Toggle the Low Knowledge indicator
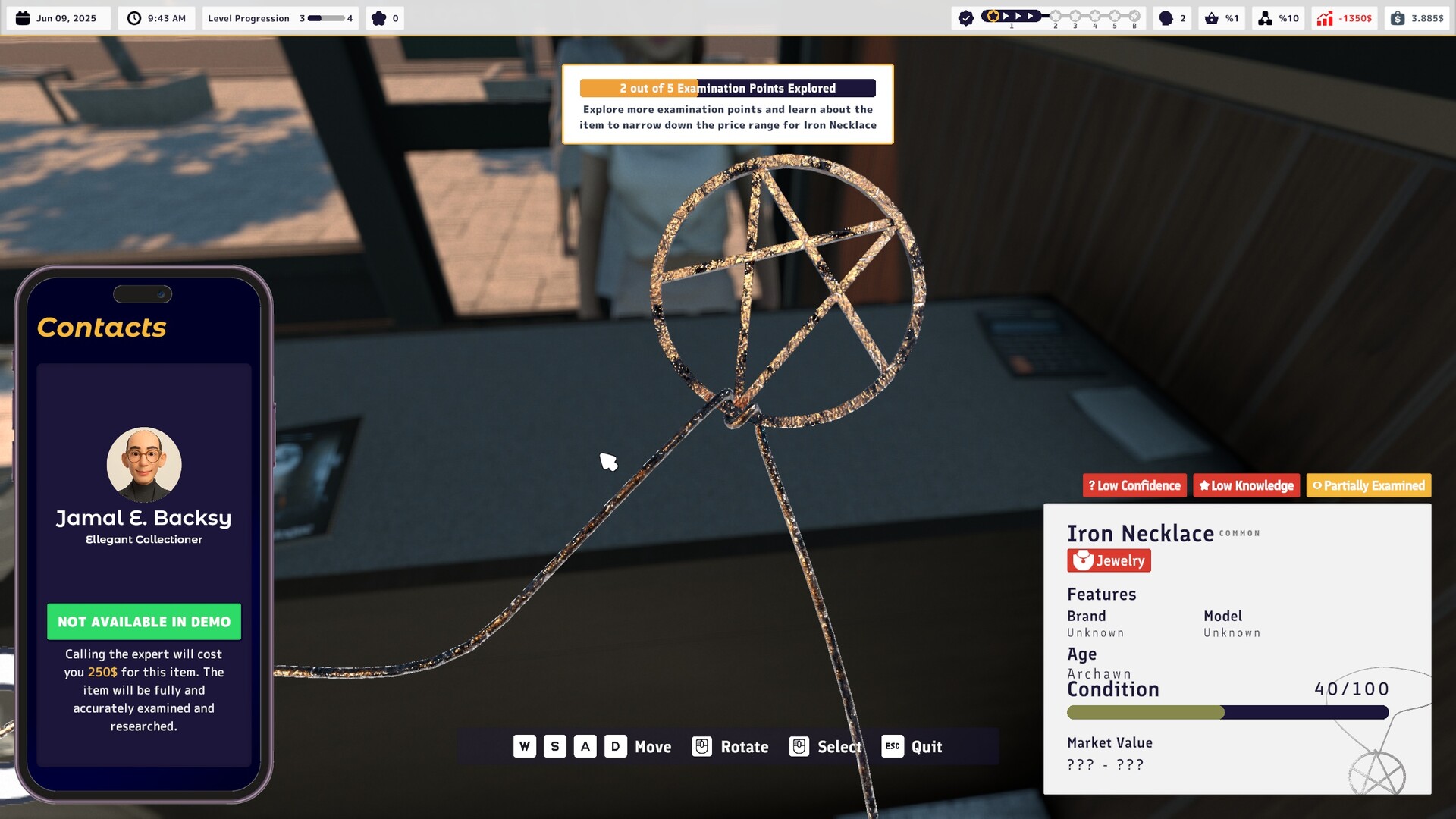 click(1246, 485)
